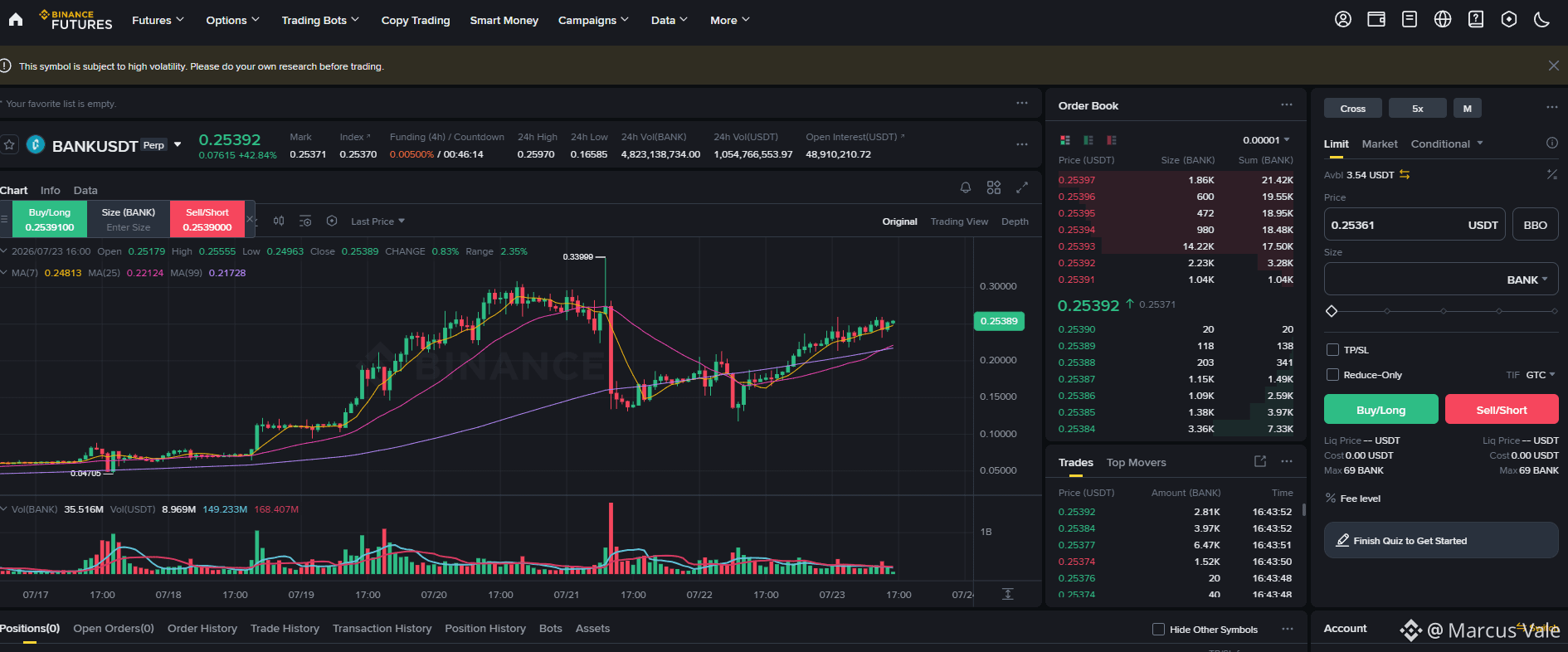Image resolution: width=1568 pixels, height=652 pixels.
Task: Select the Market order tab
Action: [1380, 144]
